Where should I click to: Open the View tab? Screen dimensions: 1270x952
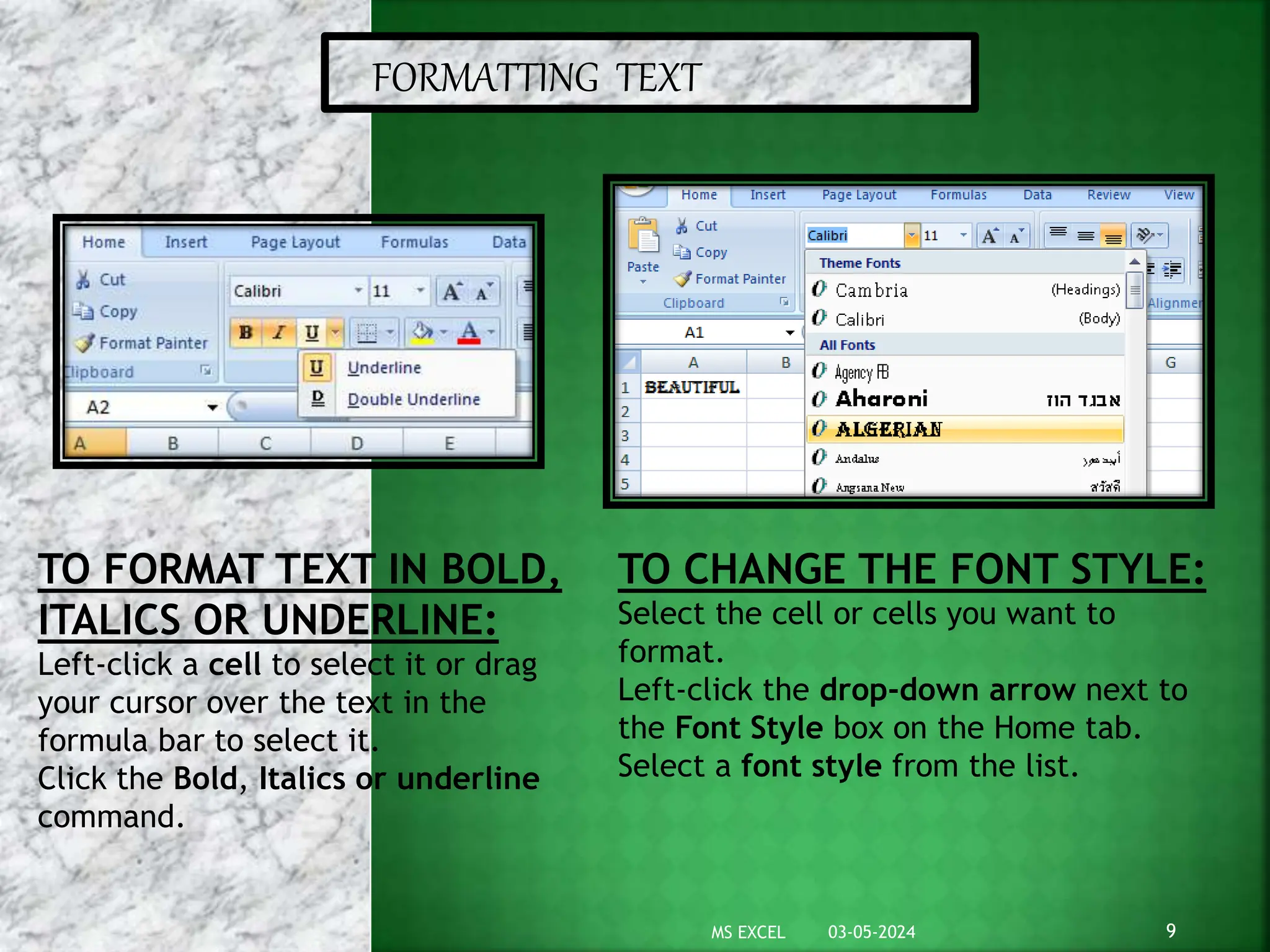(x=1178, y=195)
